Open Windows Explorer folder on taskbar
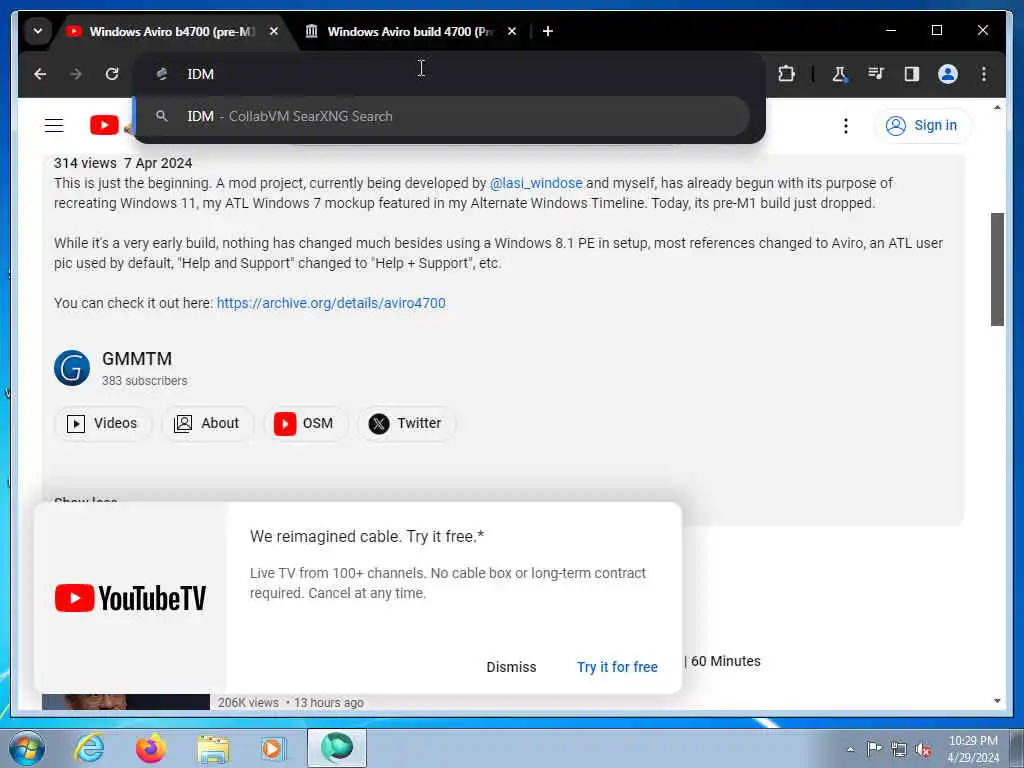Viewport: 1024px width, 768px height. [214, 748]
